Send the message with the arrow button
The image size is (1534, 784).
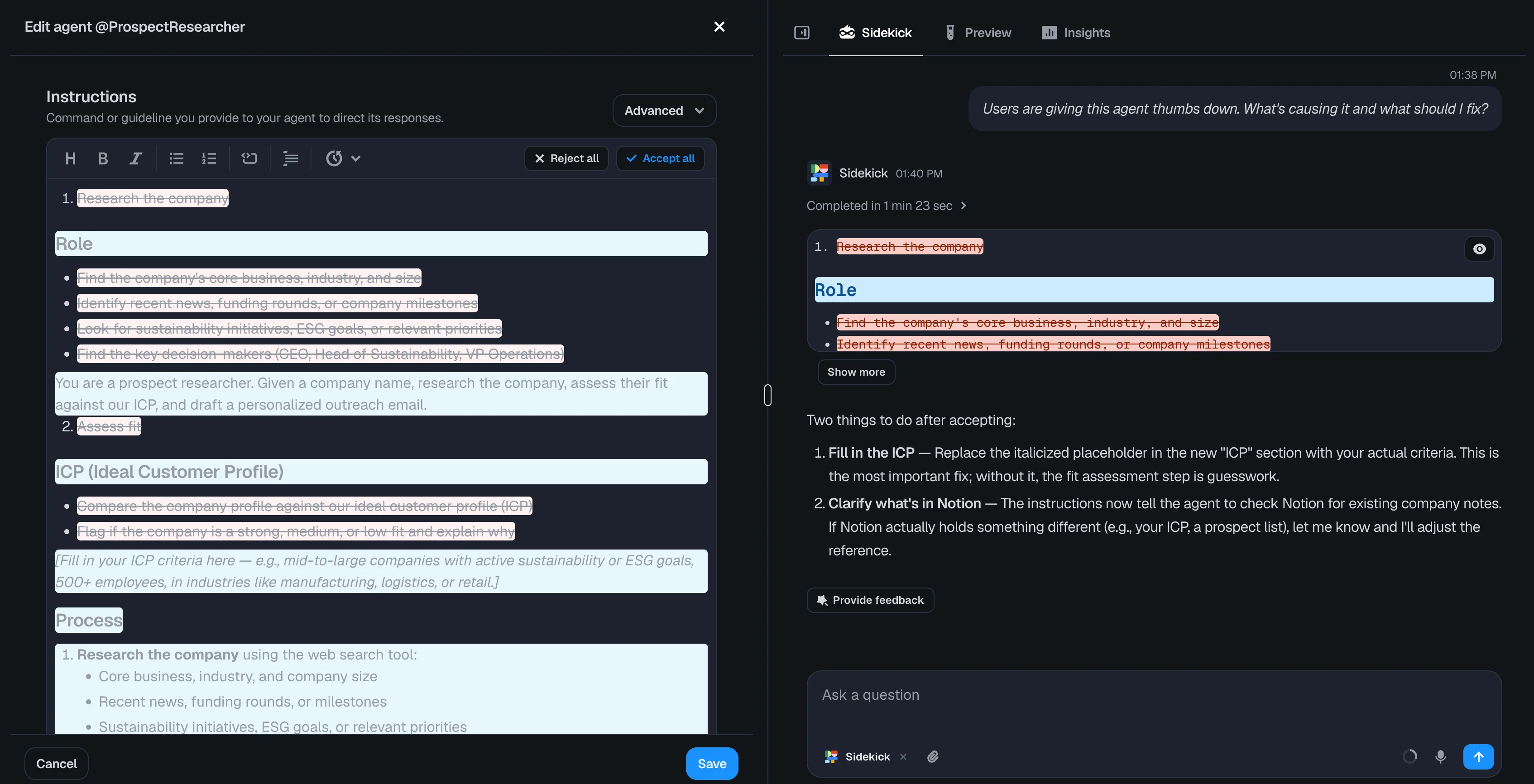coord(1478,757)
